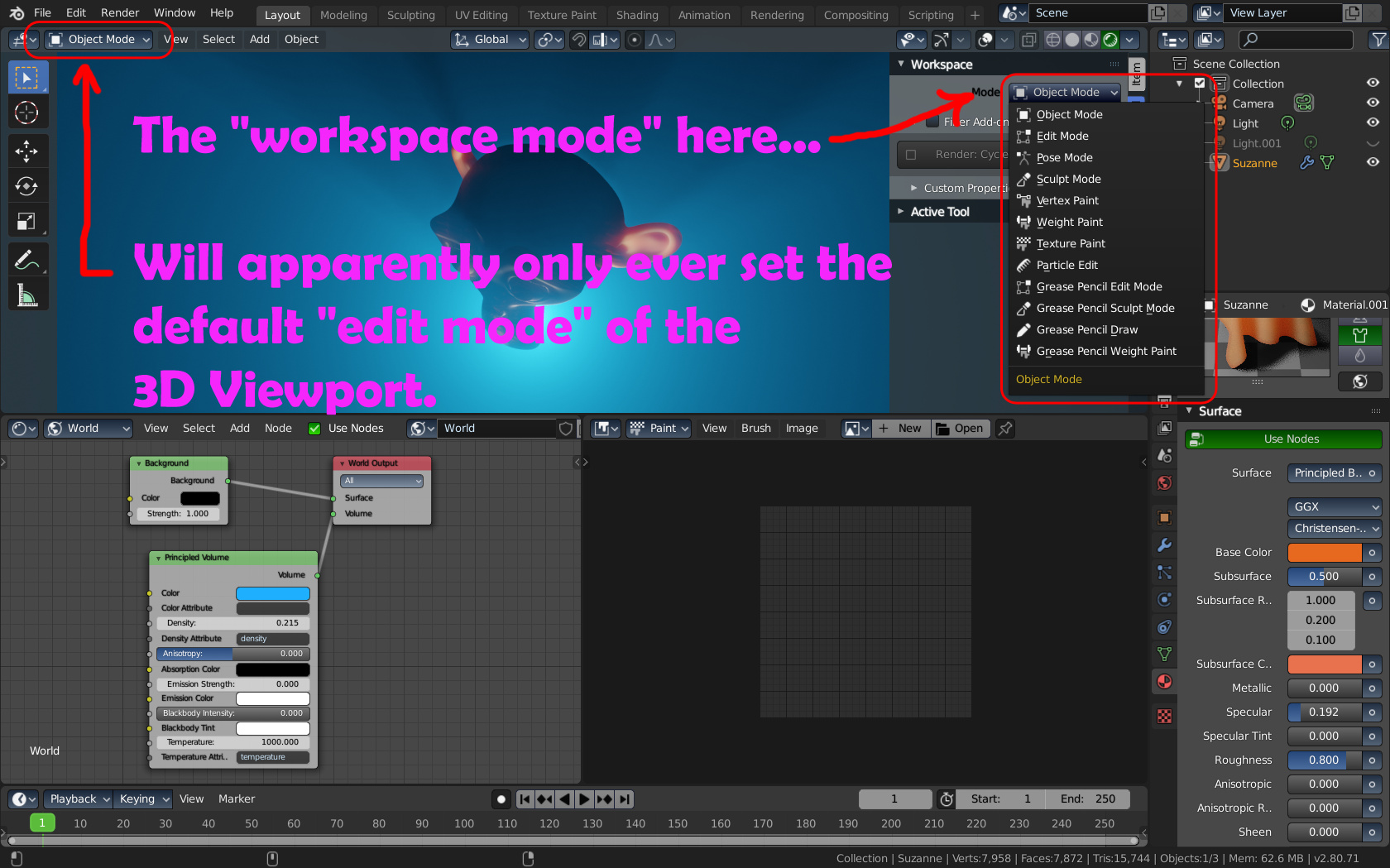Image resolution: width=1390 pixels, height=868 pixels.
Task: Jump to timeline start frame
Action: click(525, 799)
